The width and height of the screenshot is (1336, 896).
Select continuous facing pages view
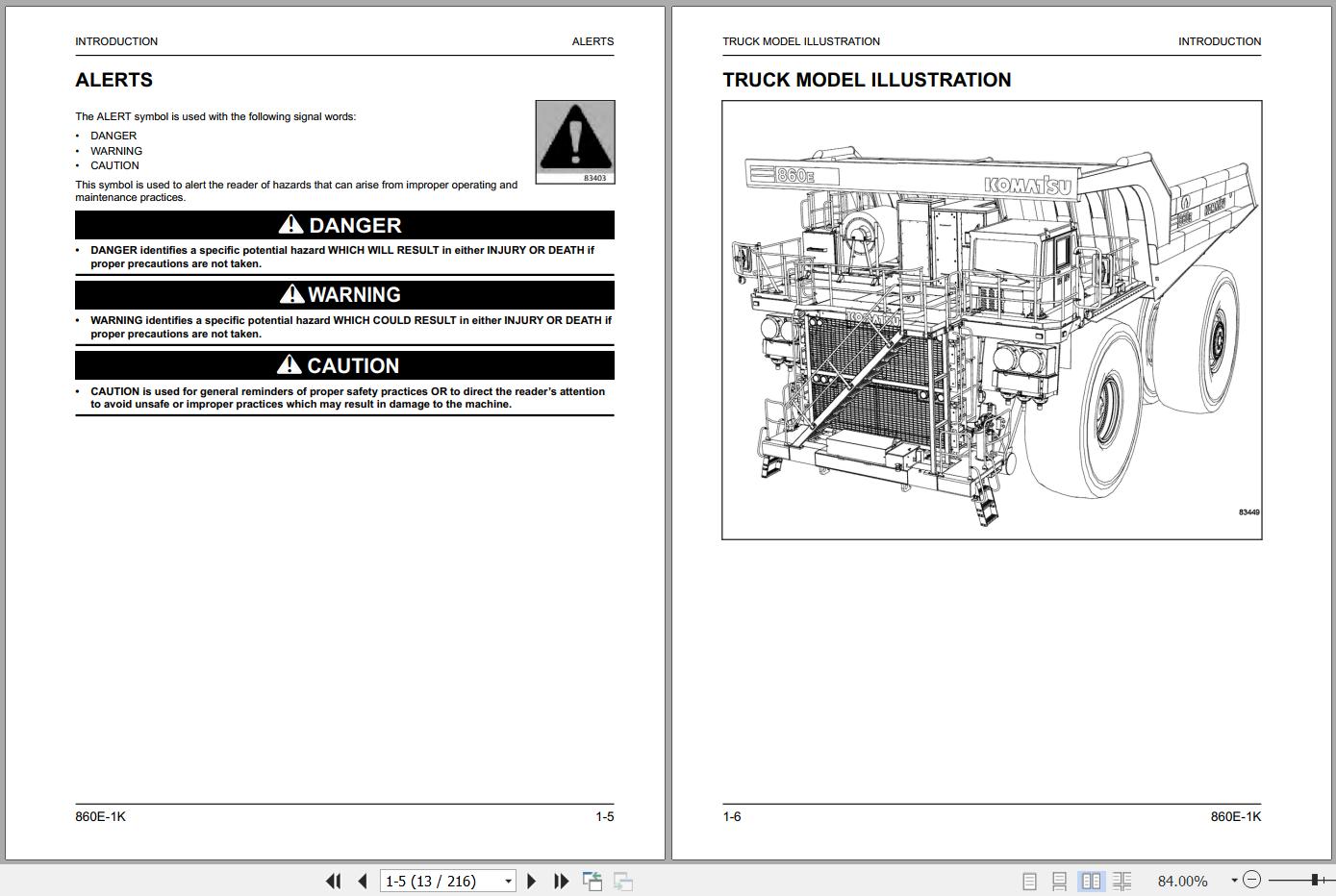click(1122, 881)
